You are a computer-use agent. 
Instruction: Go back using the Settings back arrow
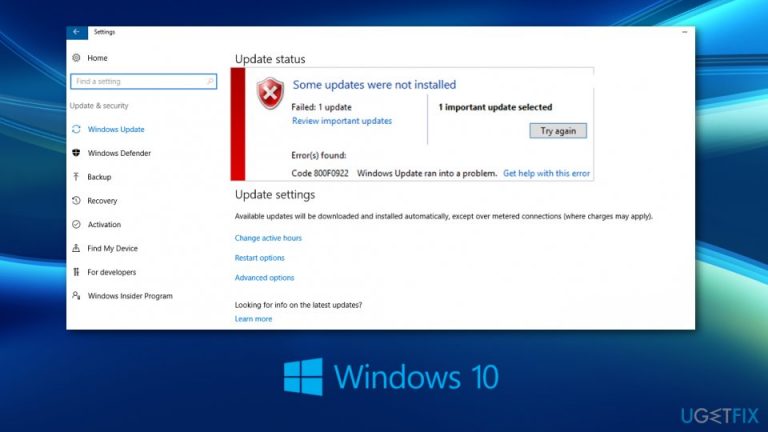tap(76, 32)
